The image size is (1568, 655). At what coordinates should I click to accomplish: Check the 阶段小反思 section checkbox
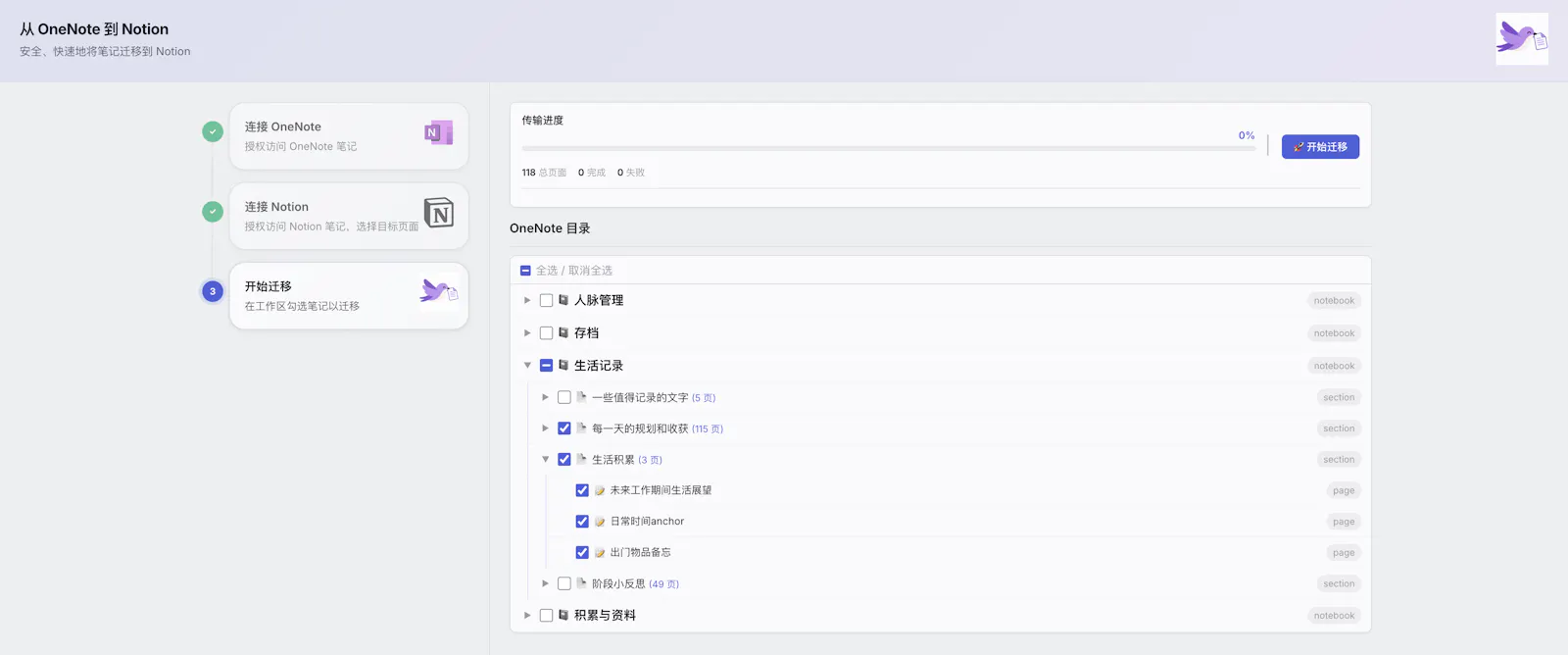[563, 583]
